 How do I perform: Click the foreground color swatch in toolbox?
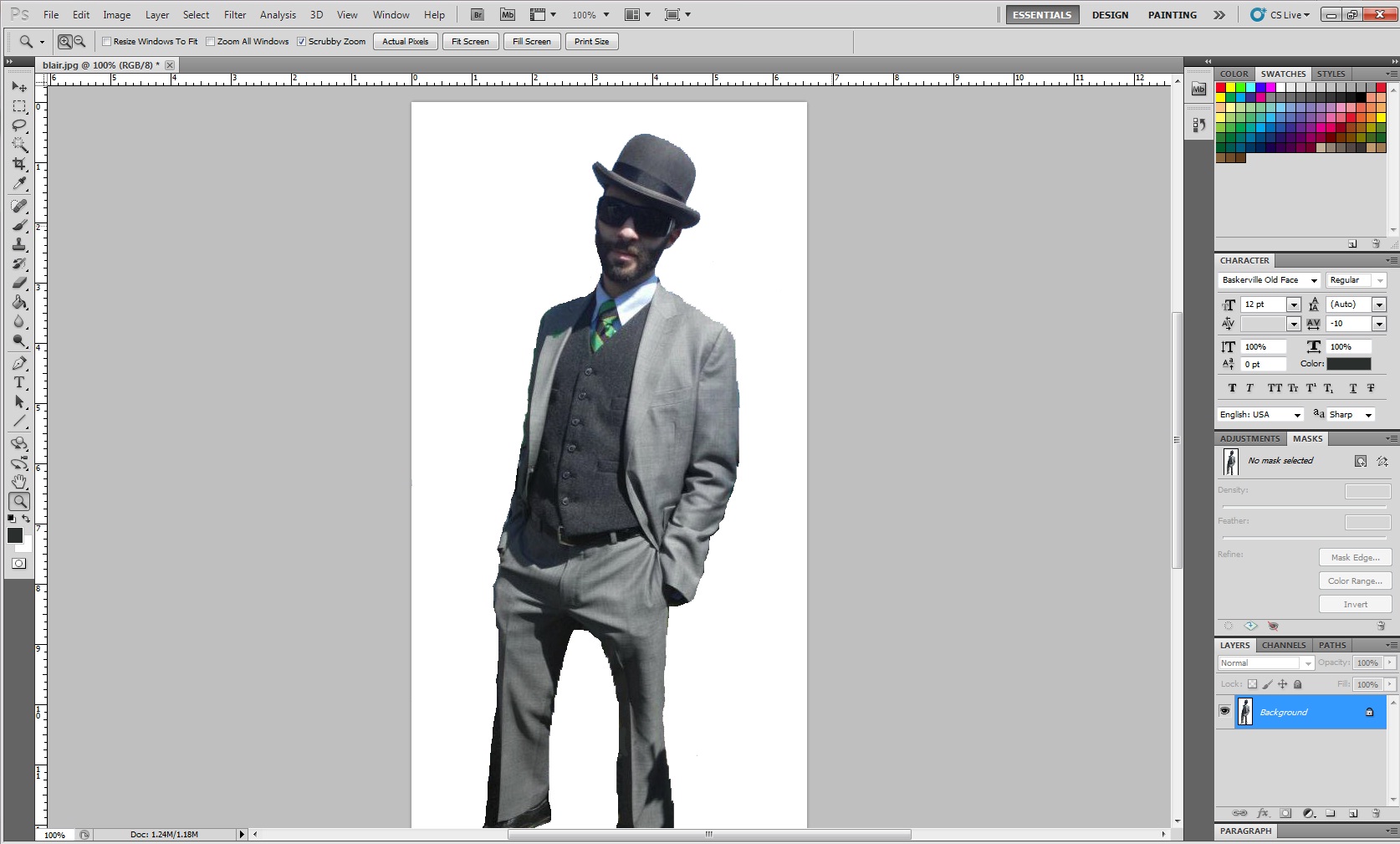[x=15, y=536]
